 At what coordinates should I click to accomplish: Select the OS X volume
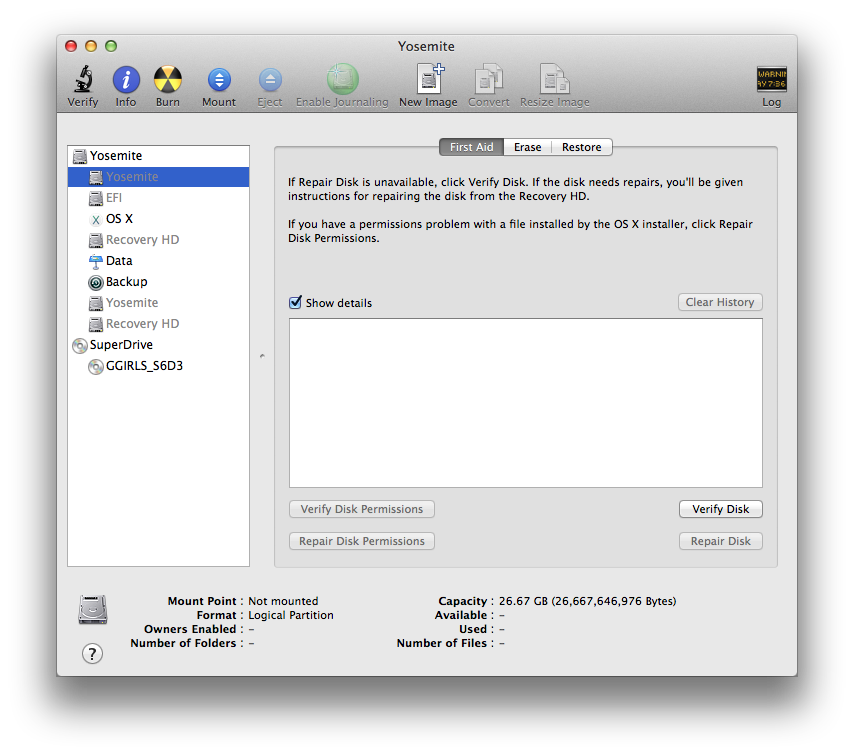click(158, 219)
